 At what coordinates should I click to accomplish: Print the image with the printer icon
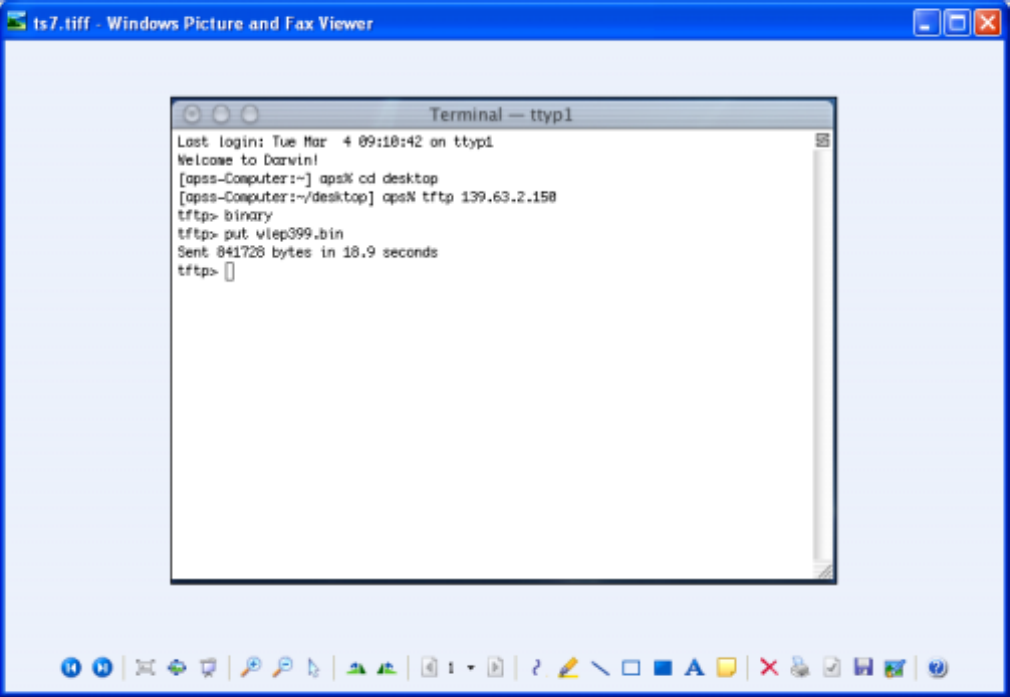tap(800, 667)
